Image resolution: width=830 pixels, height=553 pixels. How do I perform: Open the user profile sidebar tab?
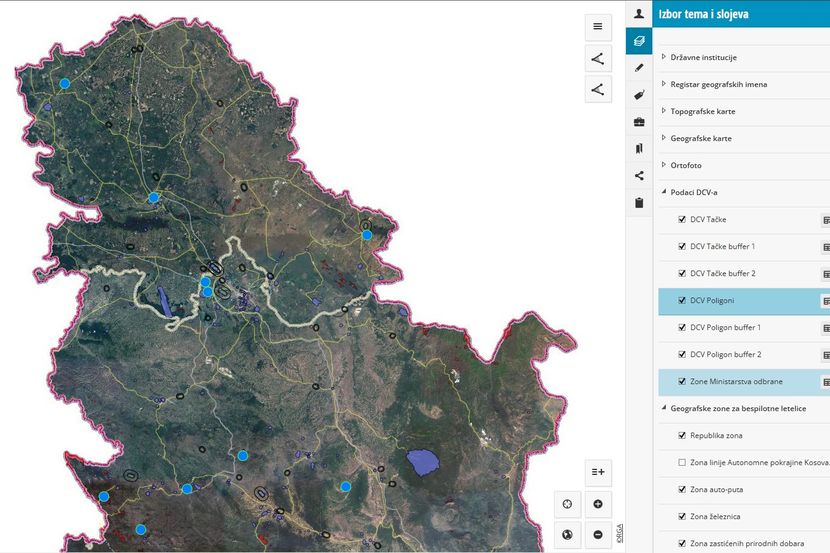(639, 14)
